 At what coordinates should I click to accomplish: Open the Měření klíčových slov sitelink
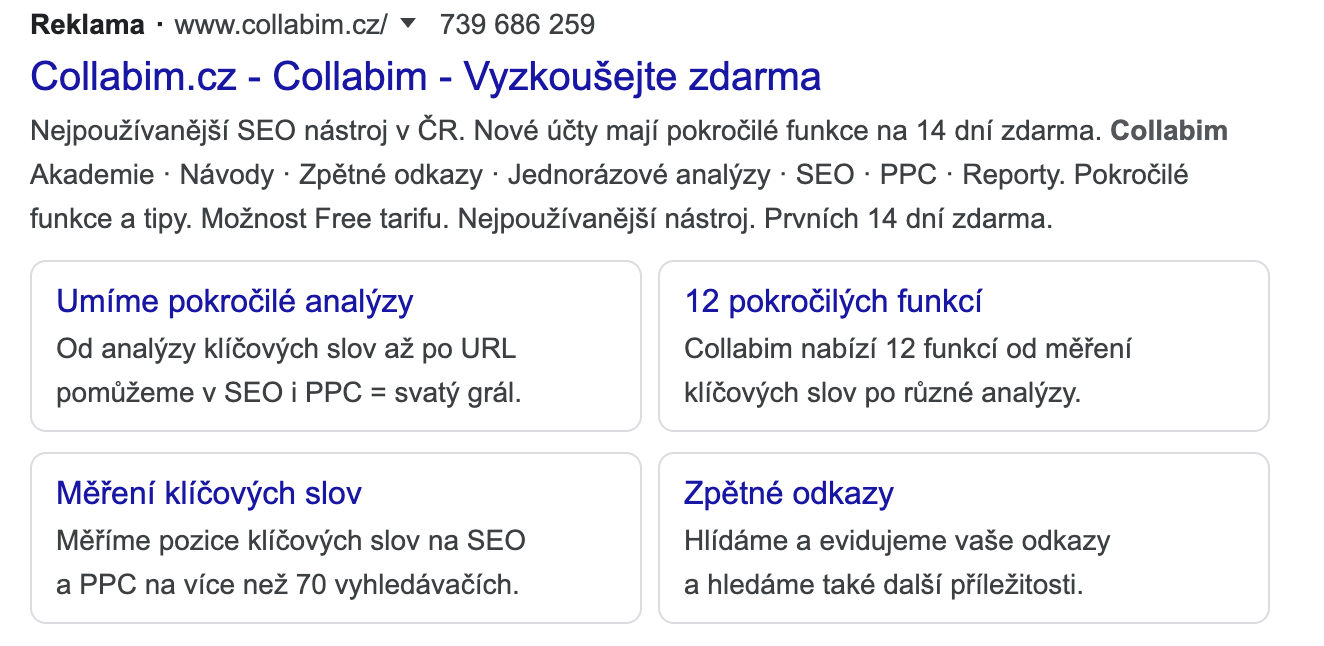coord(209,493)
